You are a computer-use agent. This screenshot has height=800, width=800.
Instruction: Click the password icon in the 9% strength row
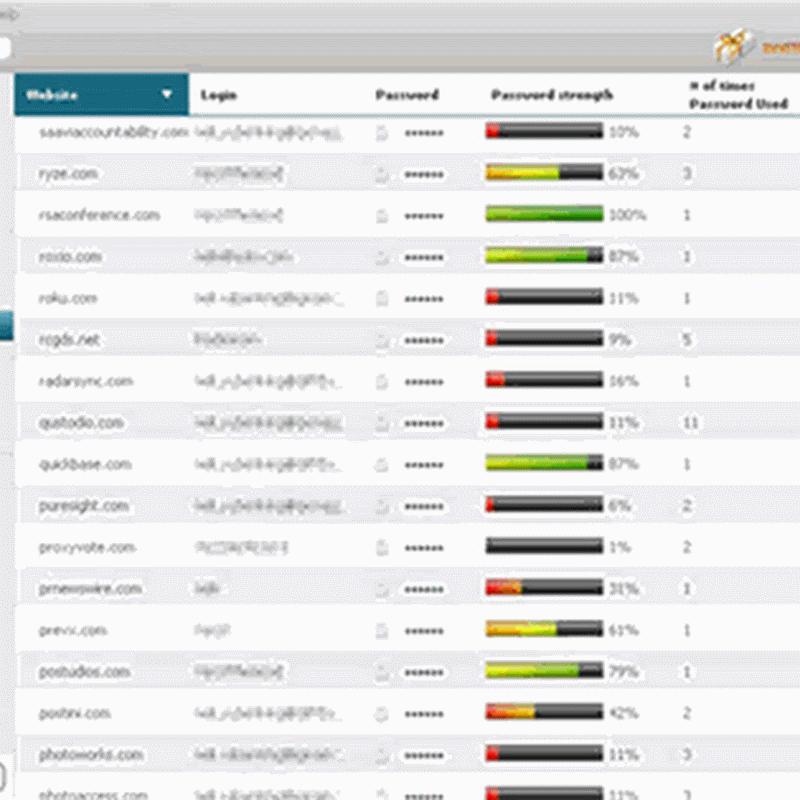[382, 340]
